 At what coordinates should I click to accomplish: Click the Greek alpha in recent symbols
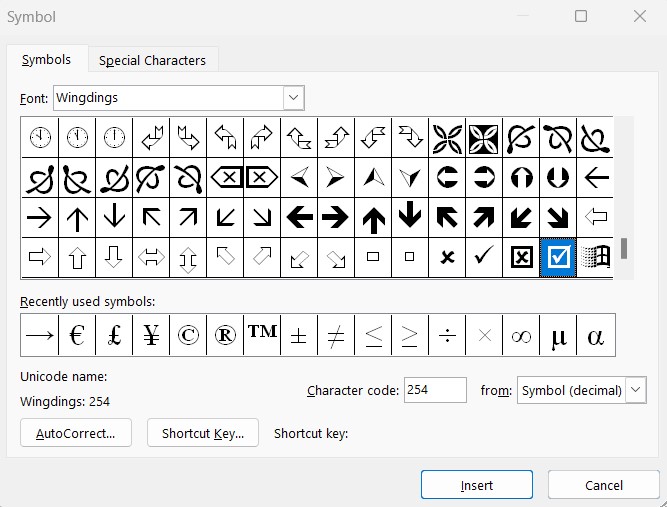coord(596,336)
